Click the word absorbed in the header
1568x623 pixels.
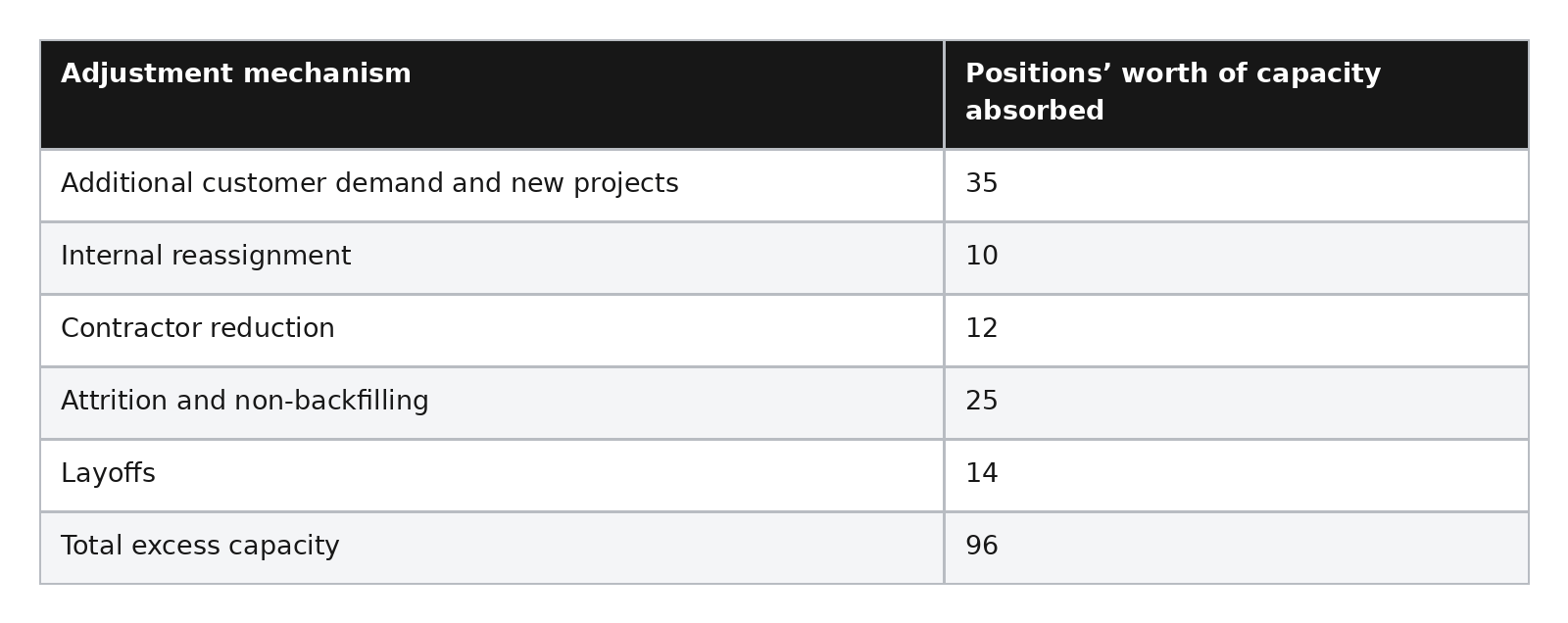[1035, 112]
